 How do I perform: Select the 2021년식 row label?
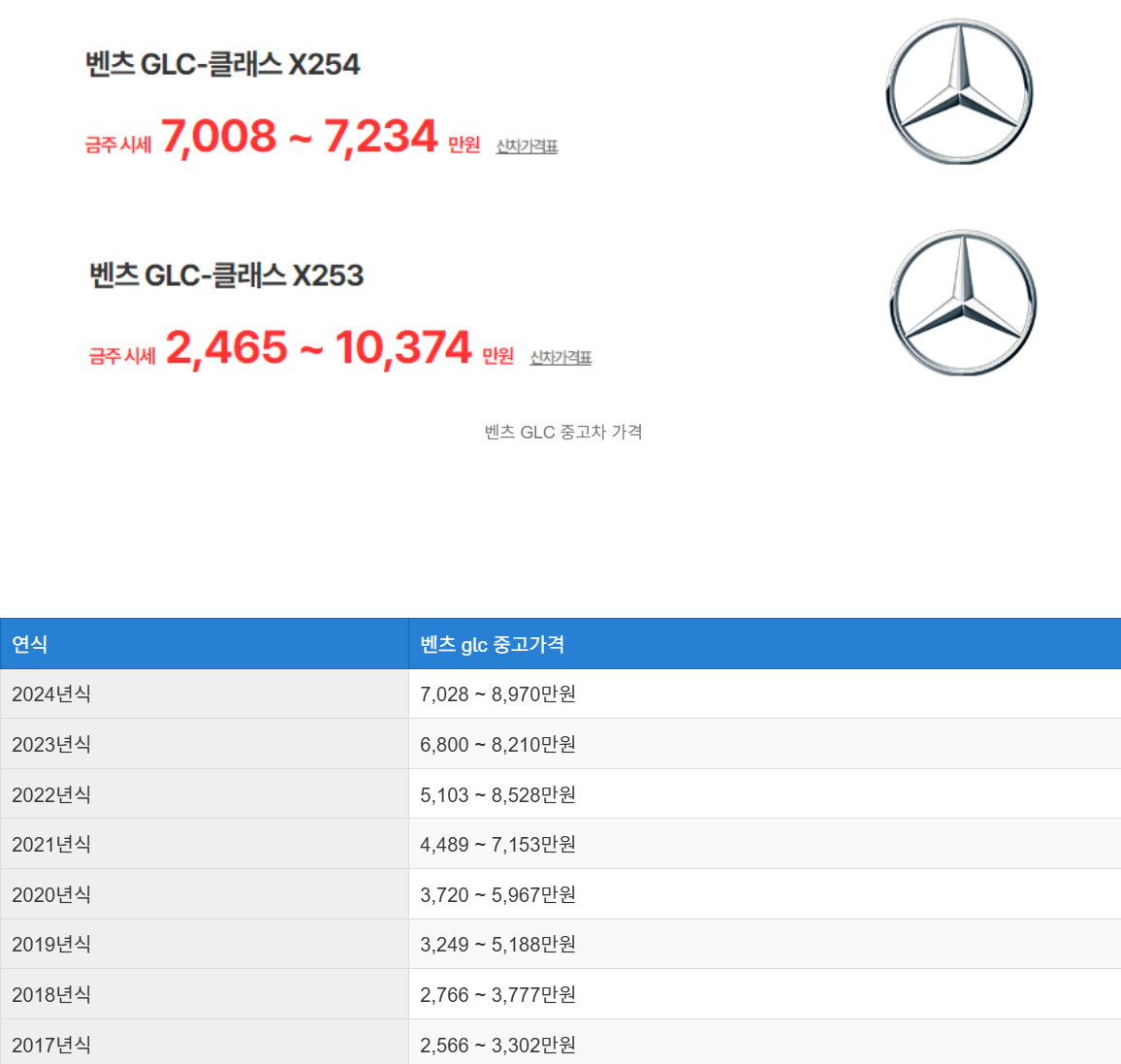(x=51, y=844)
